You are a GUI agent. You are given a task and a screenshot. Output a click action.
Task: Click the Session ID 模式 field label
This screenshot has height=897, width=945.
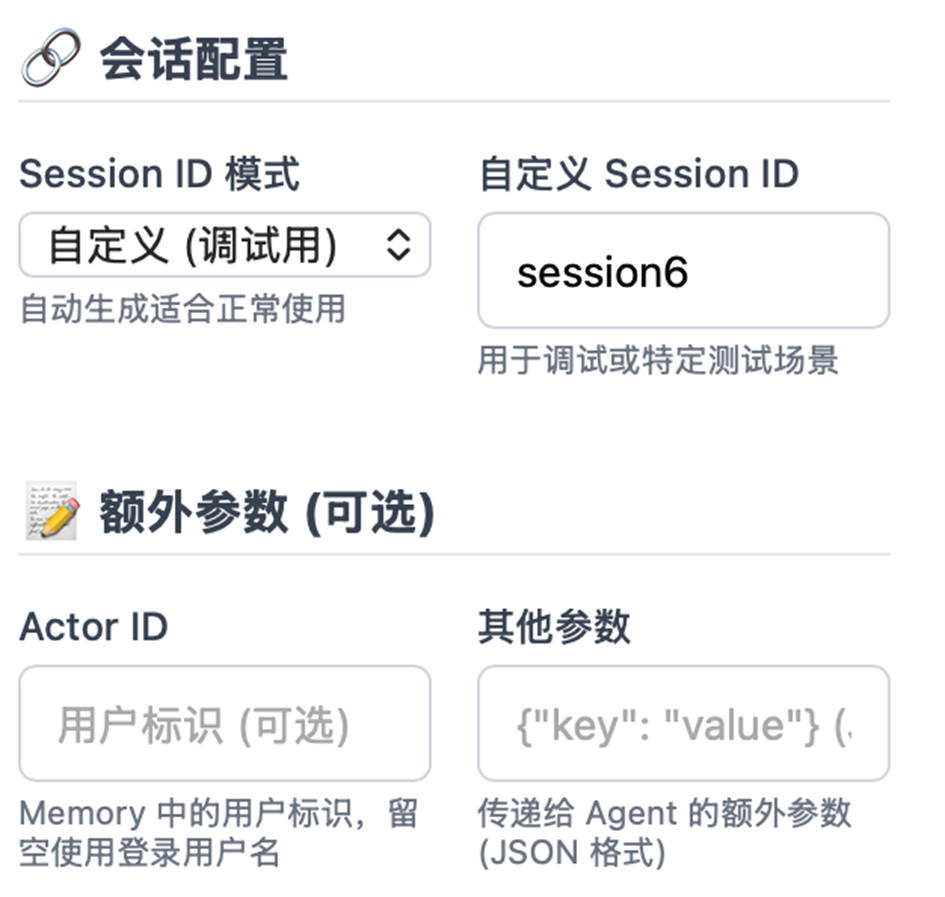pyautogui.click(x=159, y=174)
